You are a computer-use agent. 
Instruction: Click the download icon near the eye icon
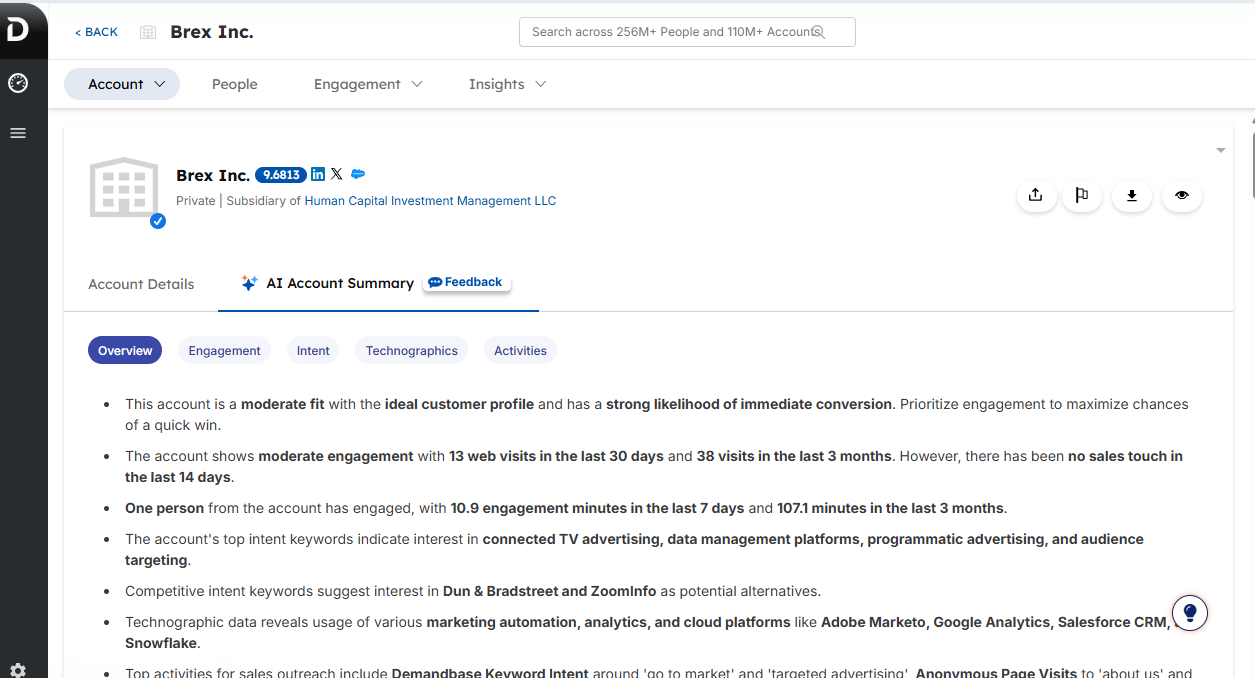point(1131,196)
